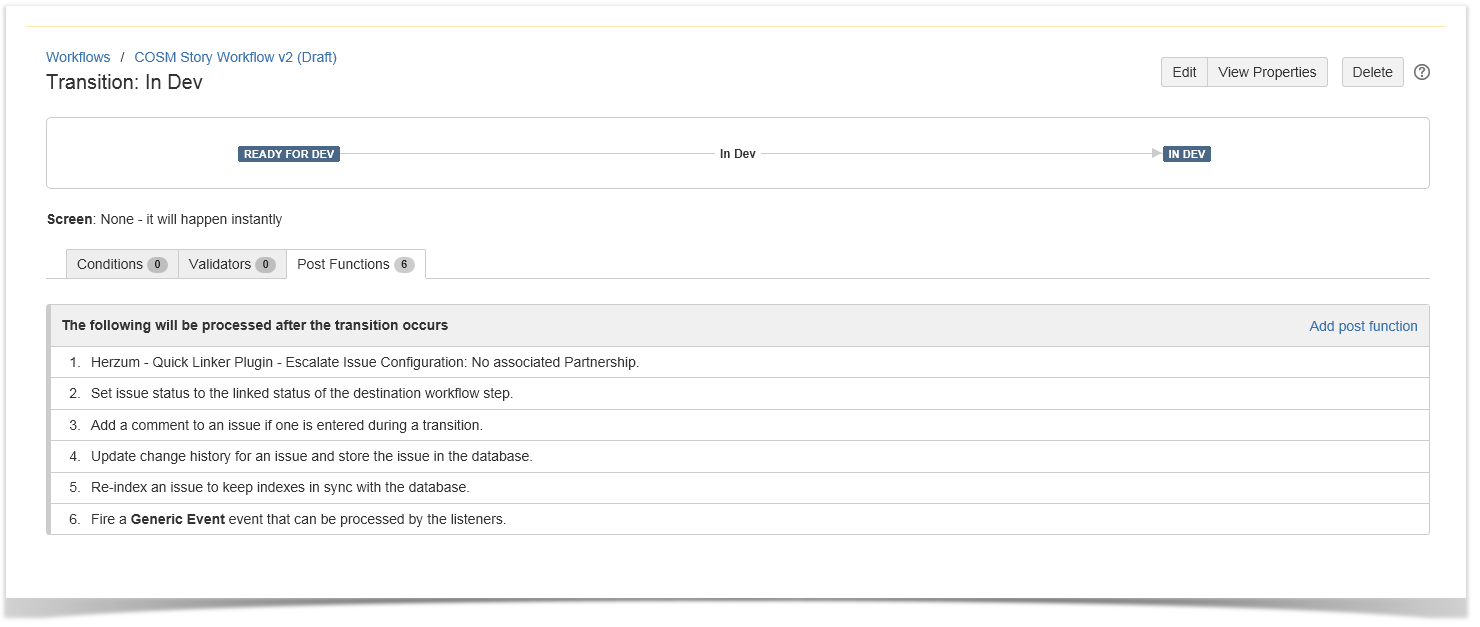This screenshot has height=627, width=1480.
Task: Click the In Dev transition label on the diagram
Action: tap(738, 154)
